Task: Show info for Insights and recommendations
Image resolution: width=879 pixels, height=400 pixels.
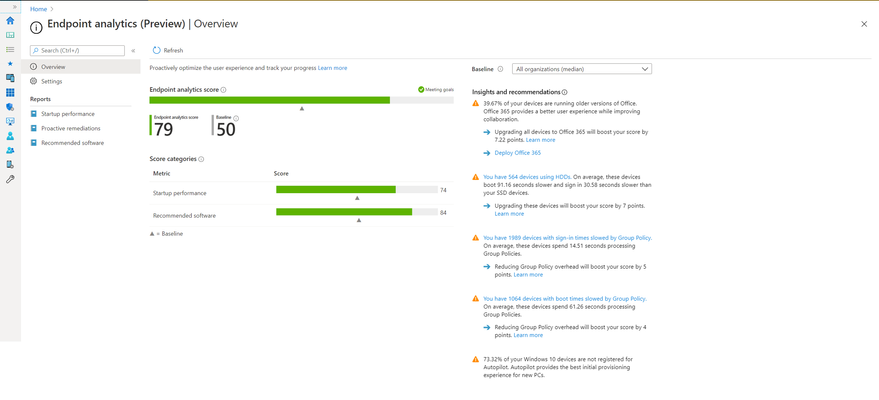Action: coord(565,92)
